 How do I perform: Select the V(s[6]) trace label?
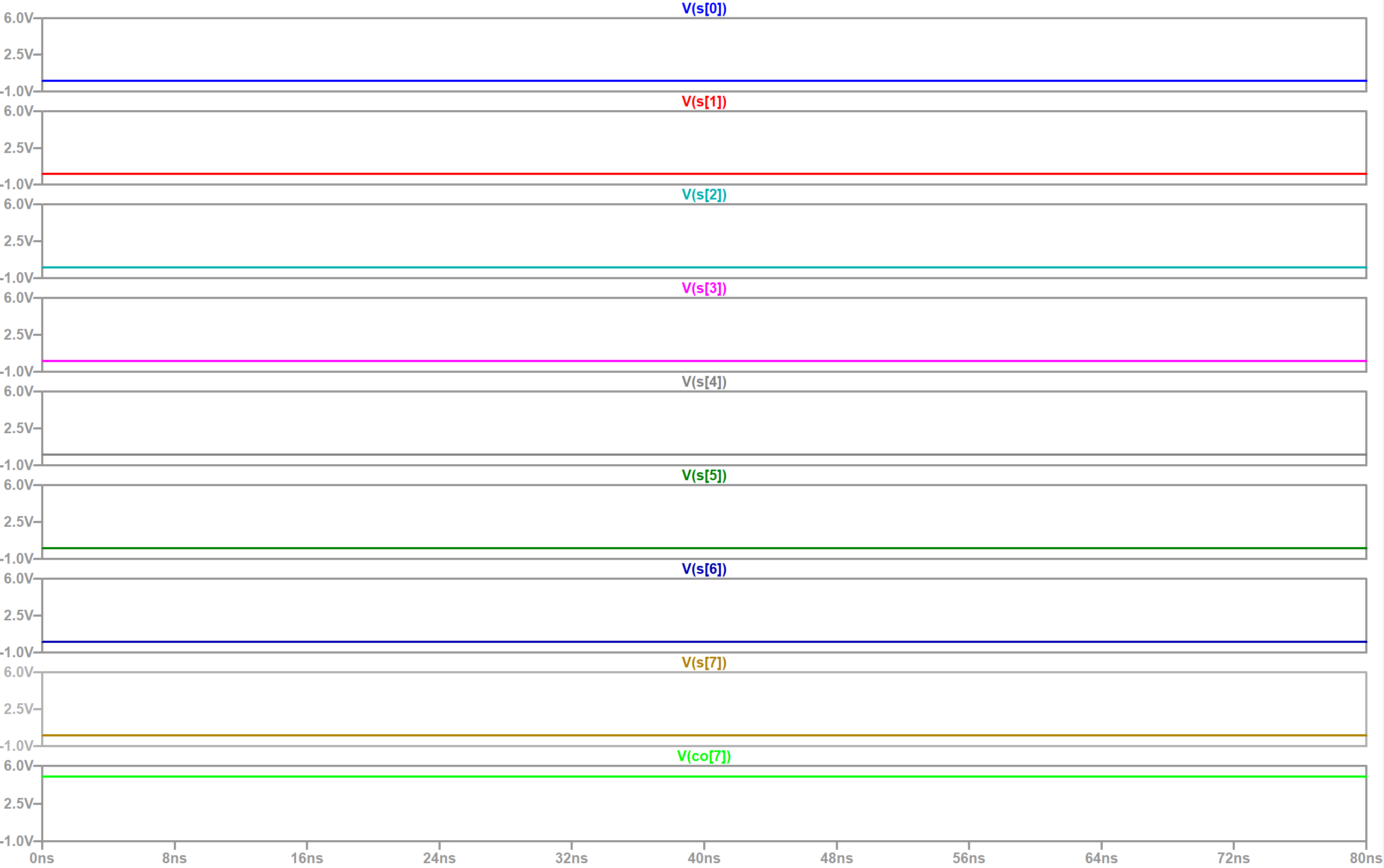point(704,569)
